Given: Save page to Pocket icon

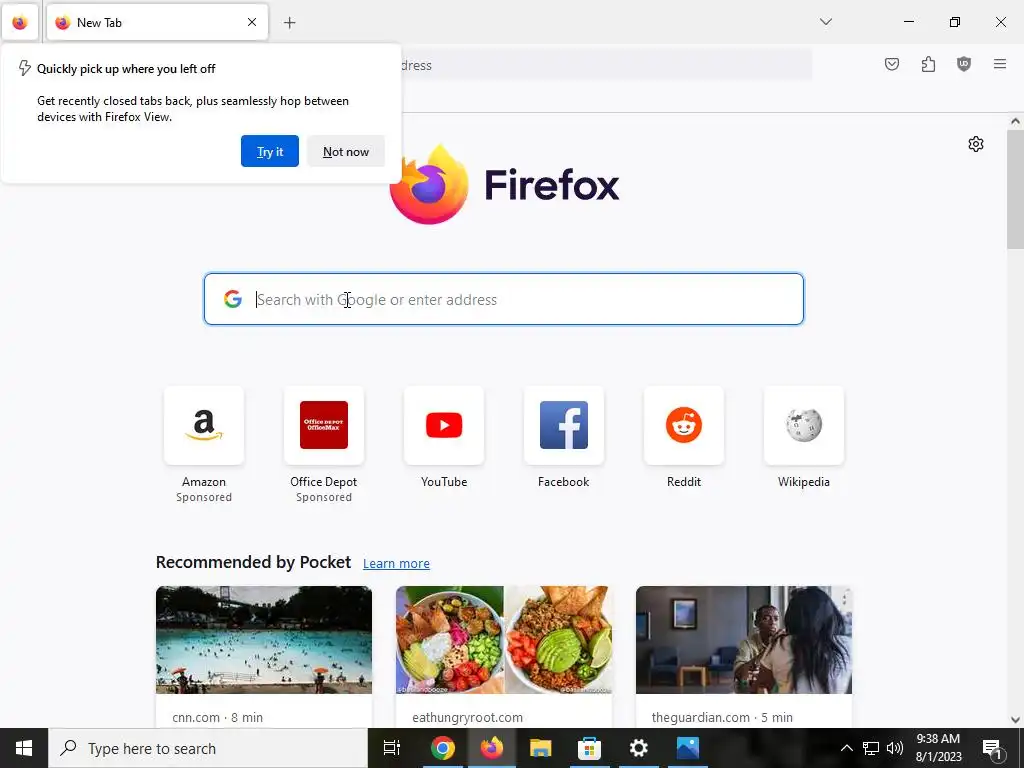Looking at the screenshot, I should (891, 64).
